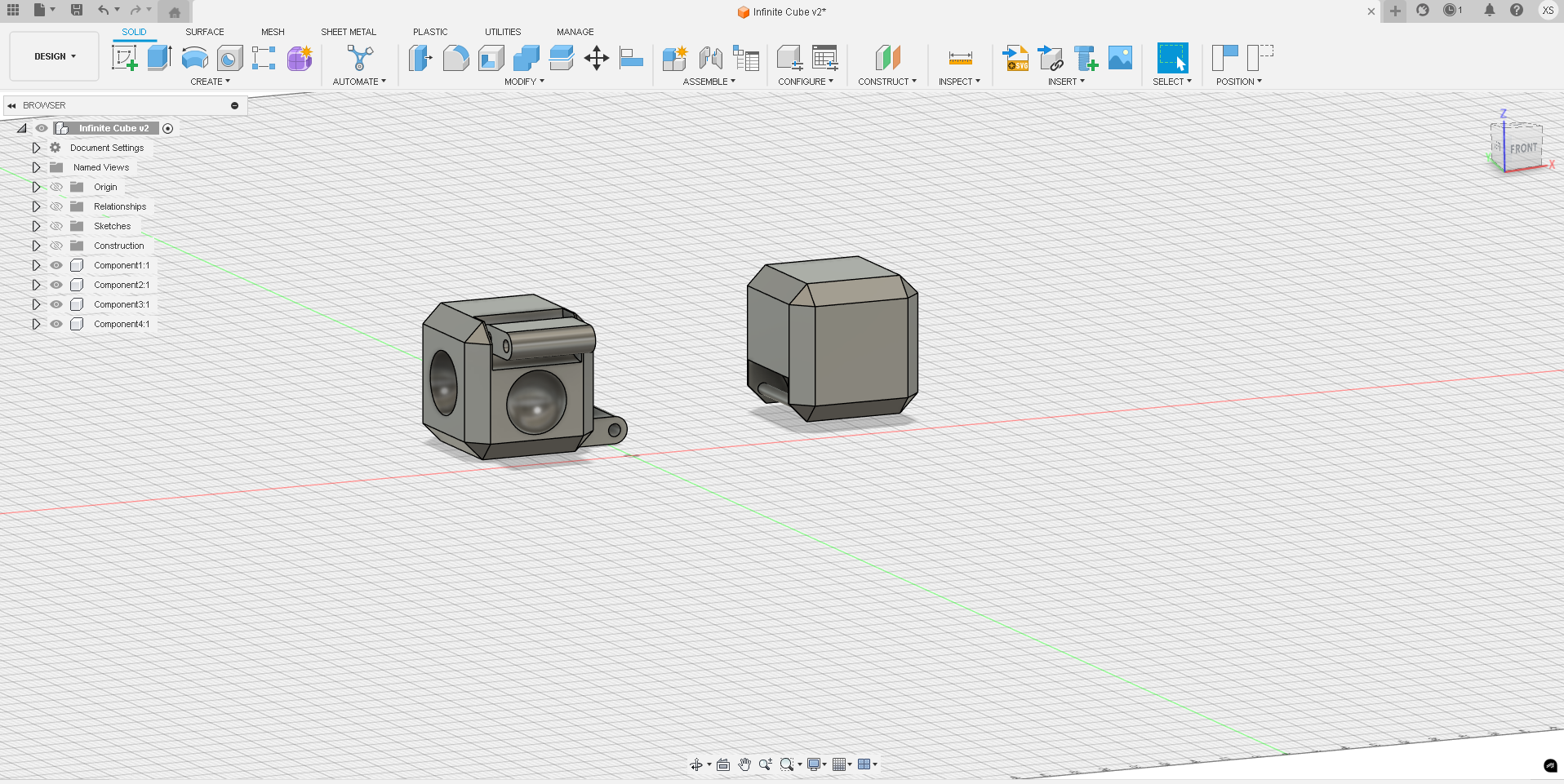The image size is (1564, 784).
Task: Show the Origin folder
Action: (56, 187)
